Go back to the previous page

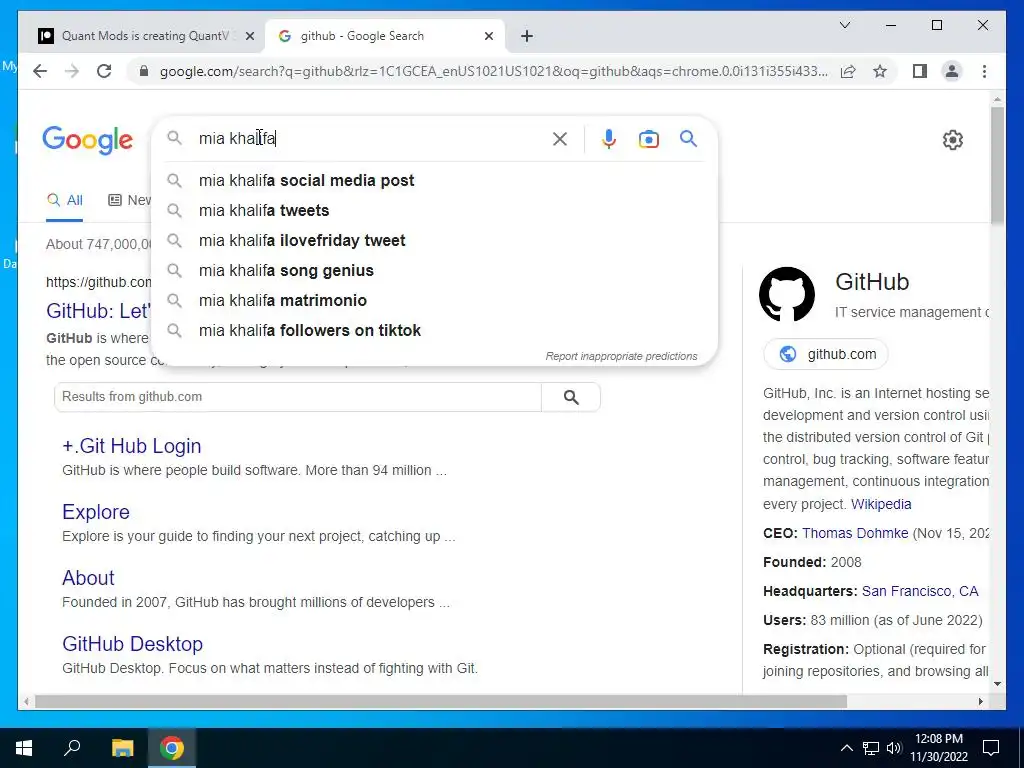40,71
